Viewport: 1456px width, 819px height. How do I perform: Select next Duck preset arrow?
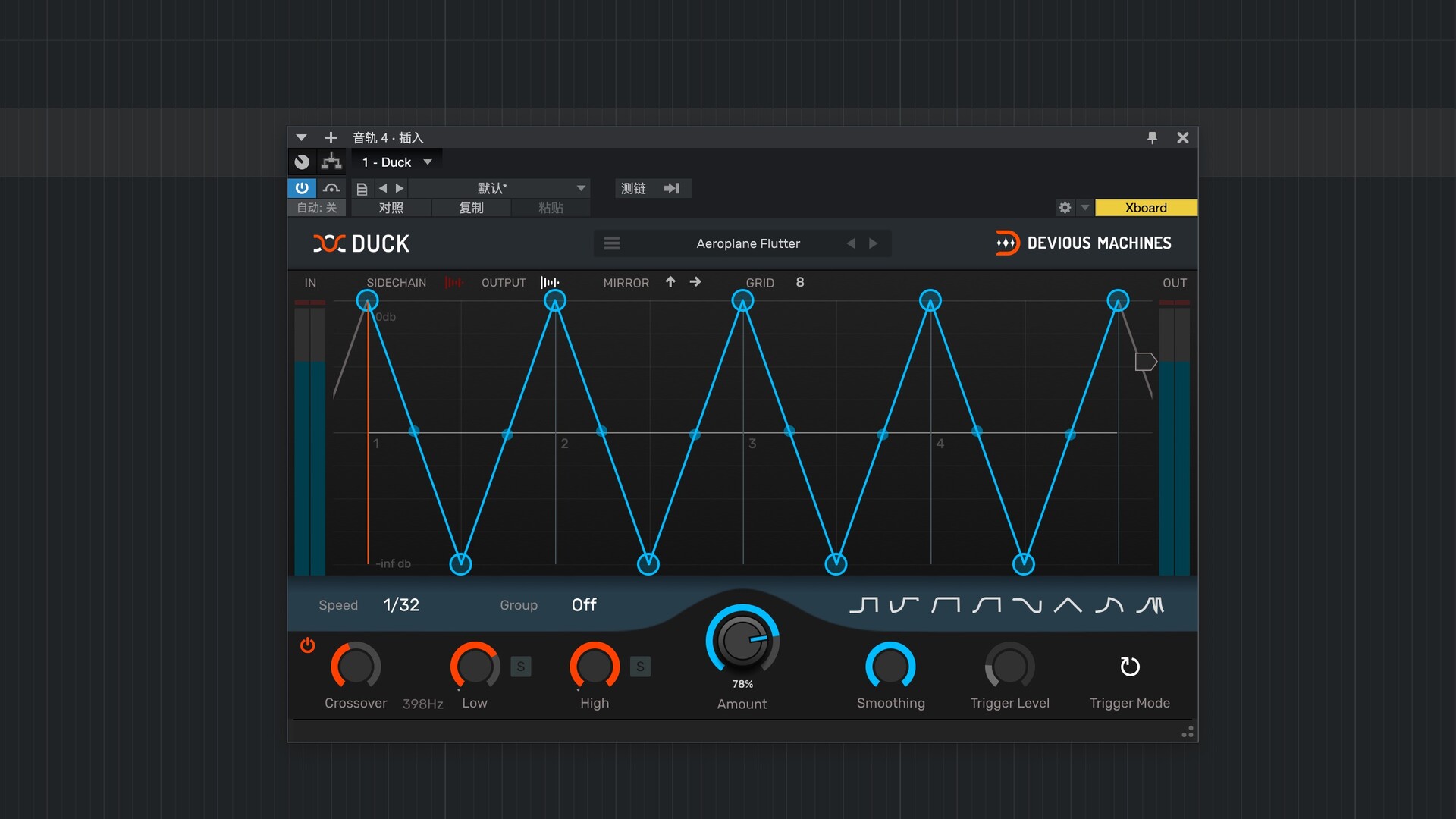(x=874, y=243)
